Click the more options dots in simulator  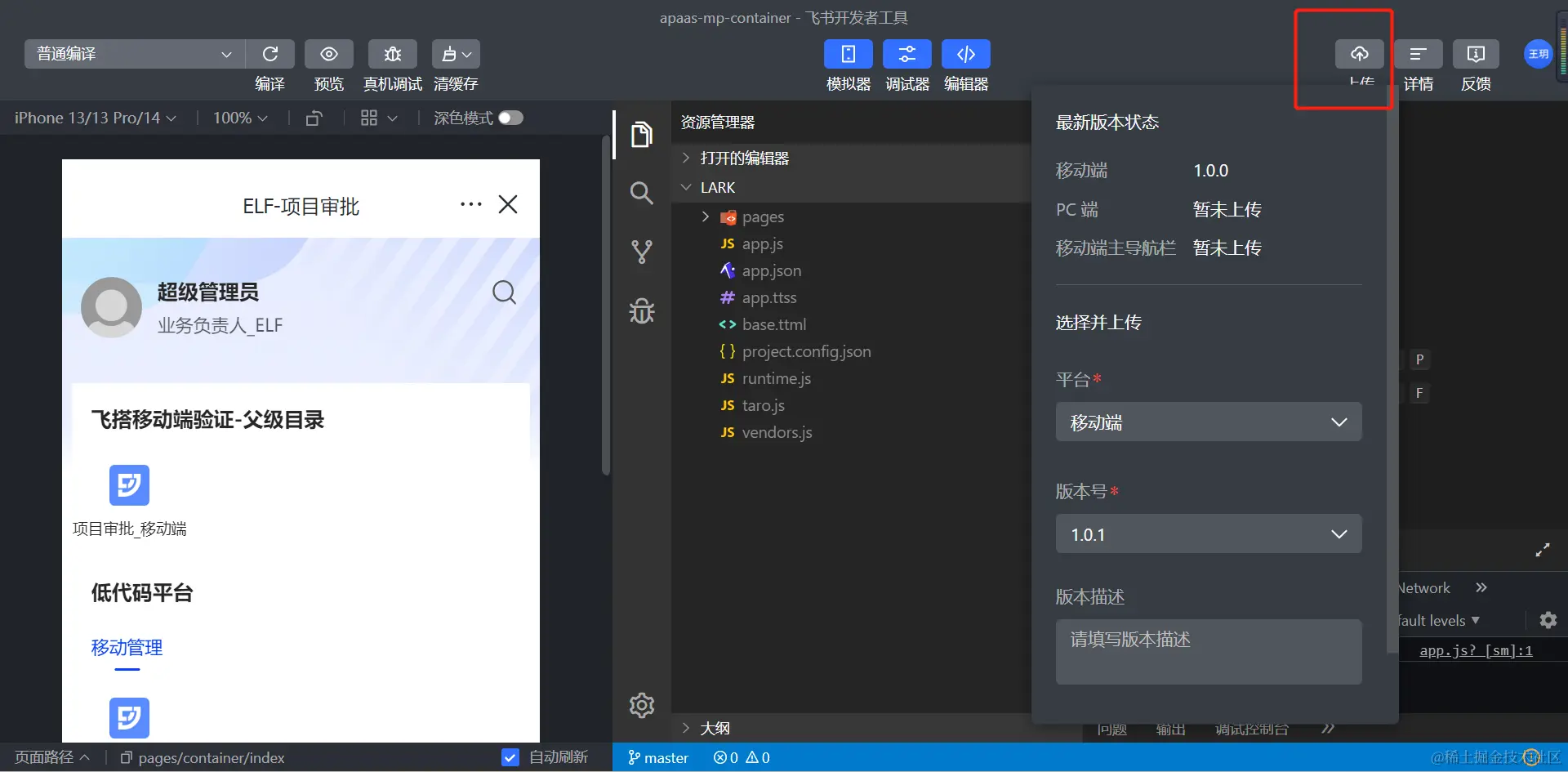point(471,204)
